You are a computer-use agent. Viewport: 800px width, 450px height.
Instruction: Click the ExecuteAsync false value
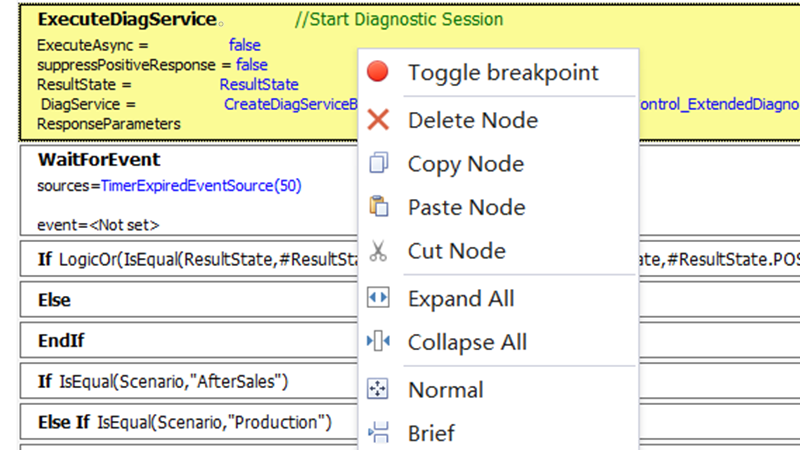point(245,45)
